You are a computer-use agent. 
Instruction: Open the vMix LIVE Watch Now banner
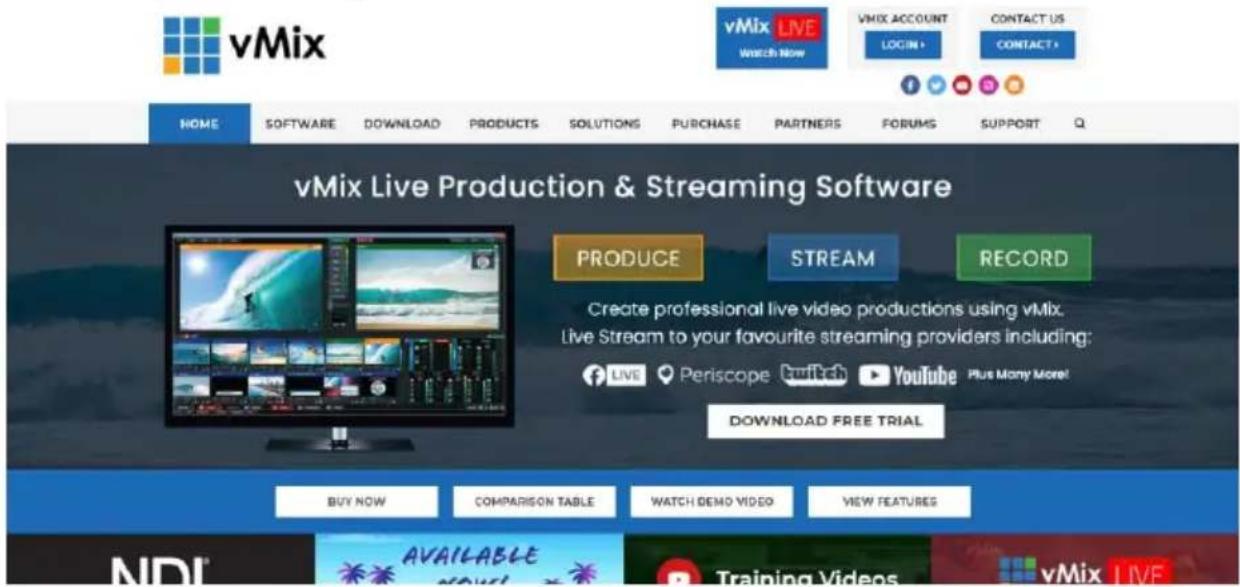click(772, 38)
